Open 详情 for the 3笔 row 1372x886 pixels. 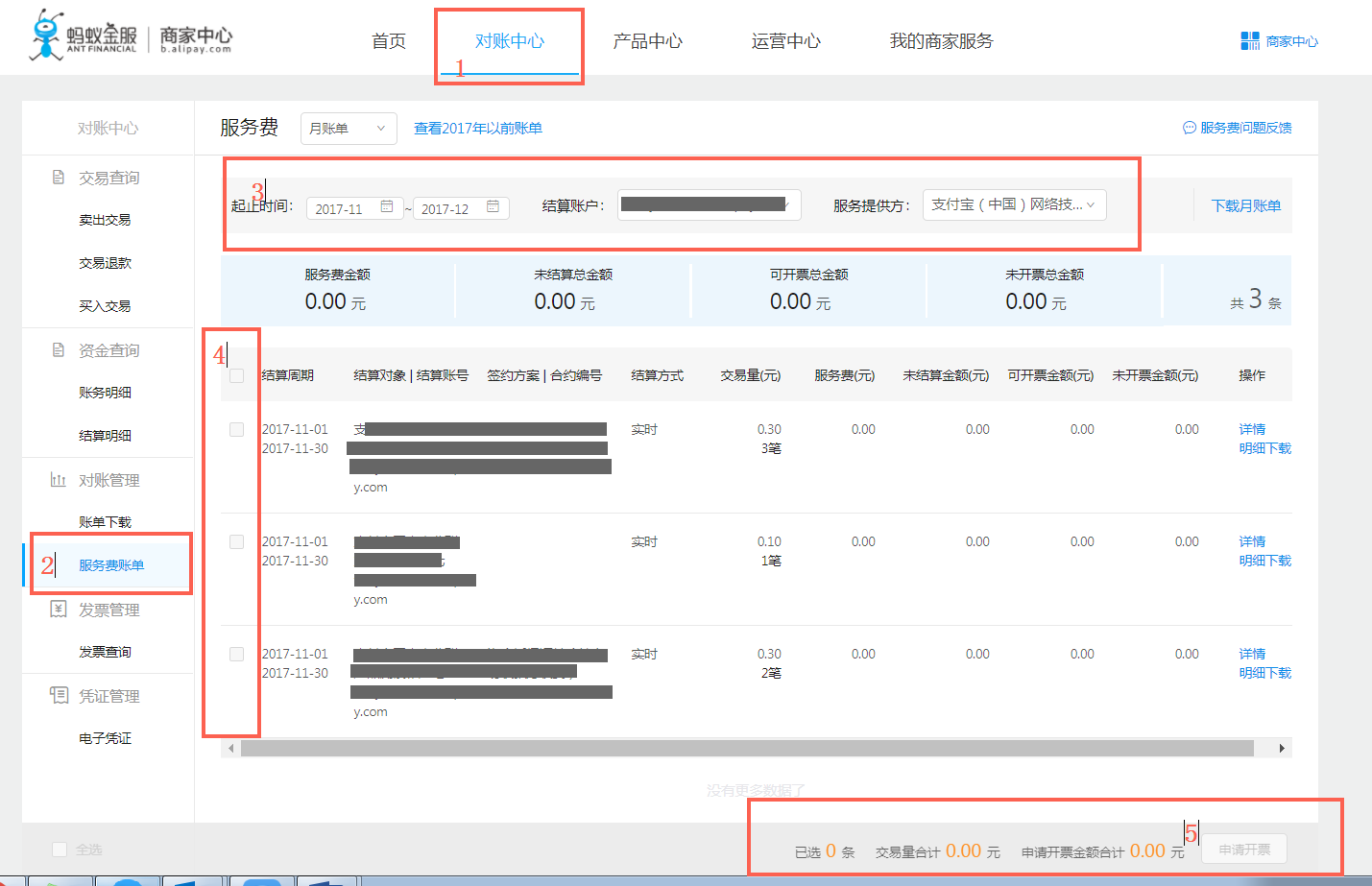click(x=1252, y=429)
